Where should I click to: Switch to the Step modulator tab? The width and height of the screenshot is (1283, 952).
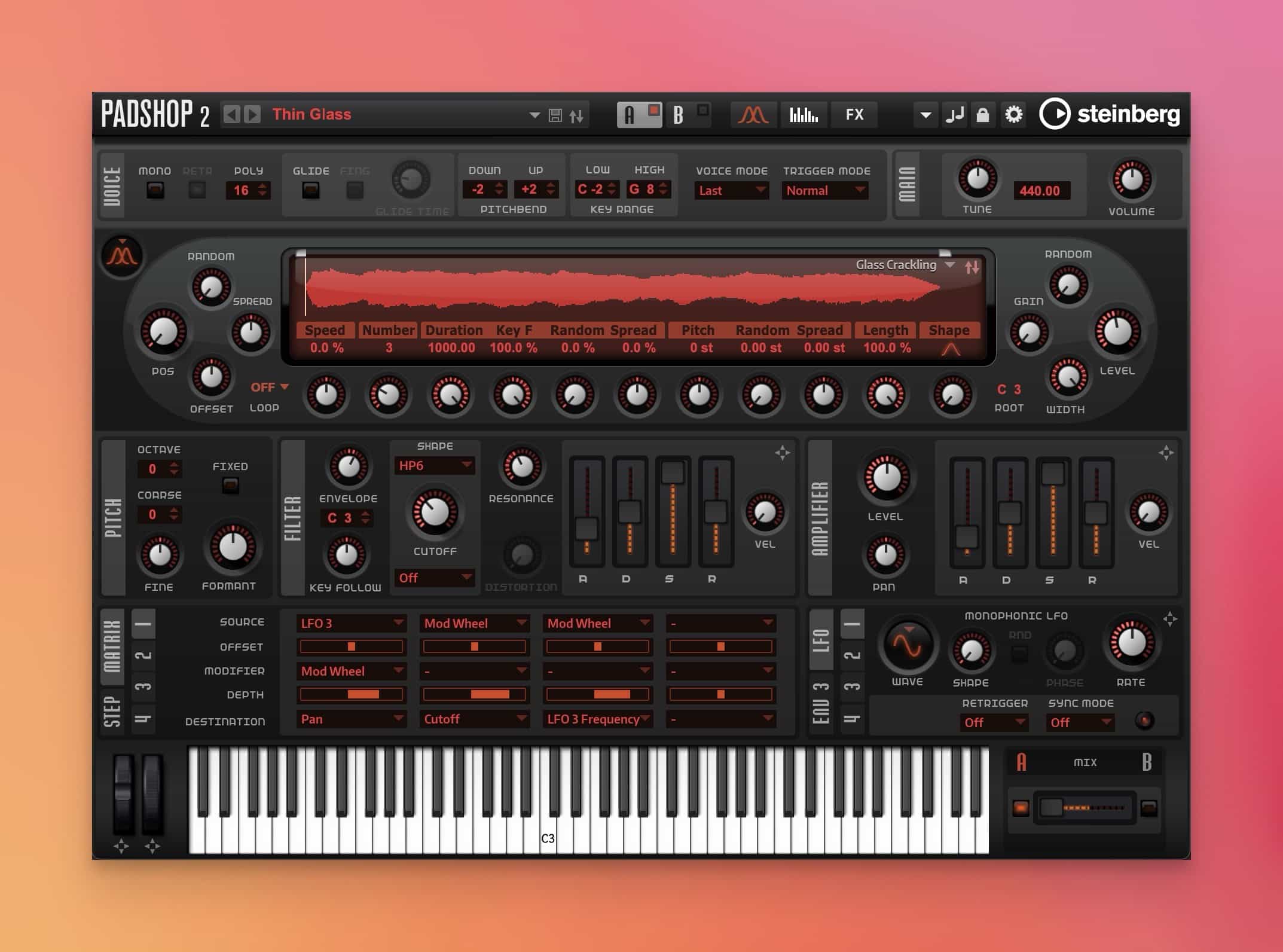[x=112, y=710]
